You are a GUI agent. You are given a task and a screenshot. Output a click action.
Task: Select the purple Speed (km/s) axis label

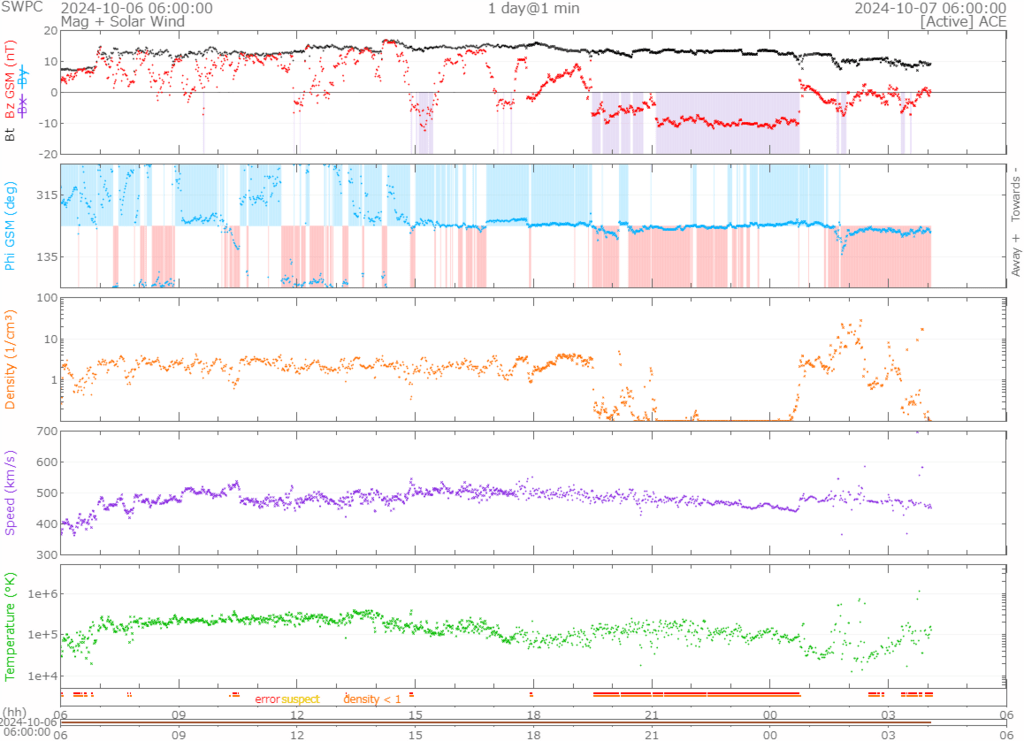click(x=11, y=492)
